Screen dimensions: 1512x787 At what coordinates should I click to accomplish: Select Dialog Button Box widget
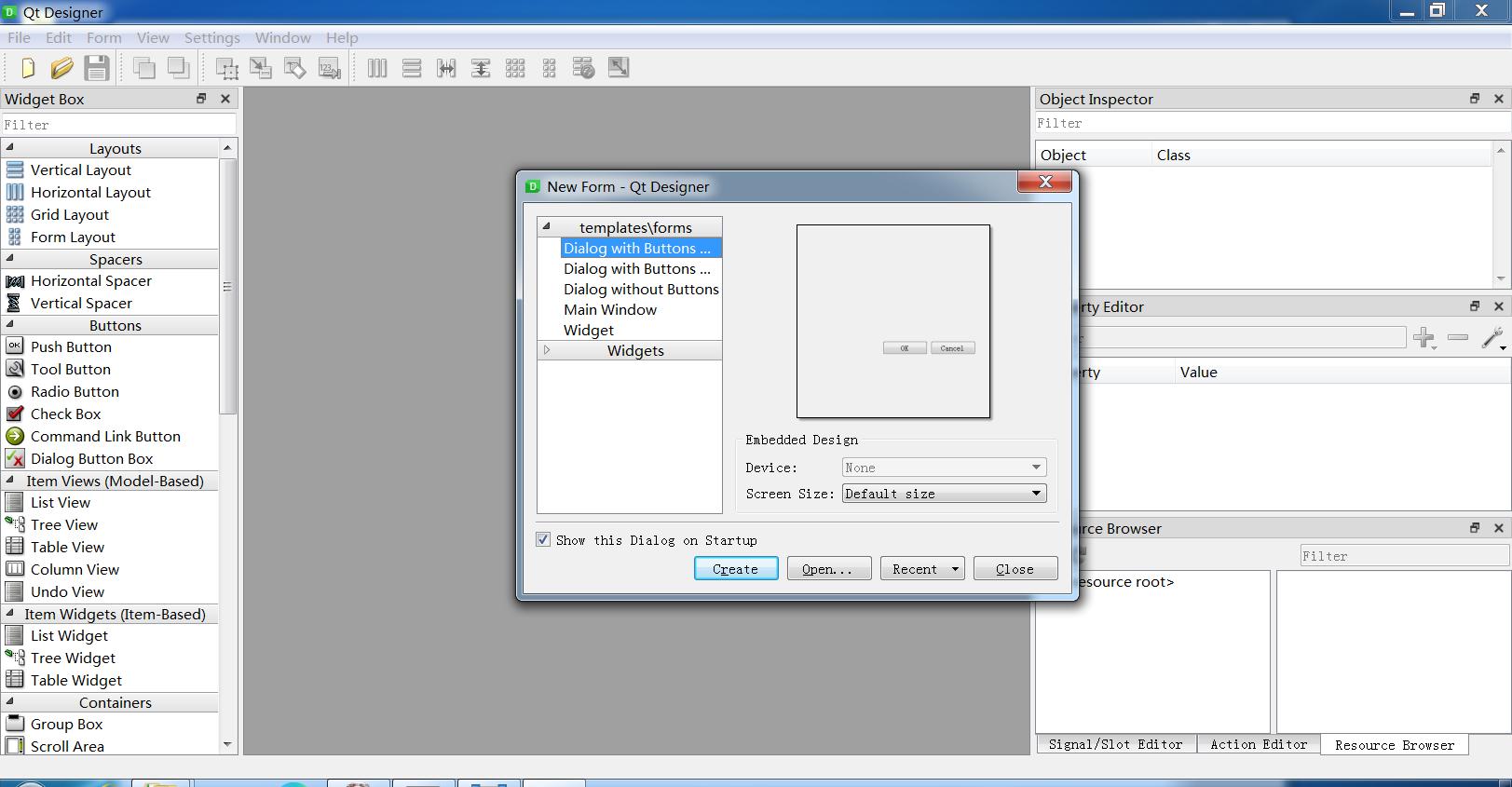pyautogui.click(x=91, y=458)
